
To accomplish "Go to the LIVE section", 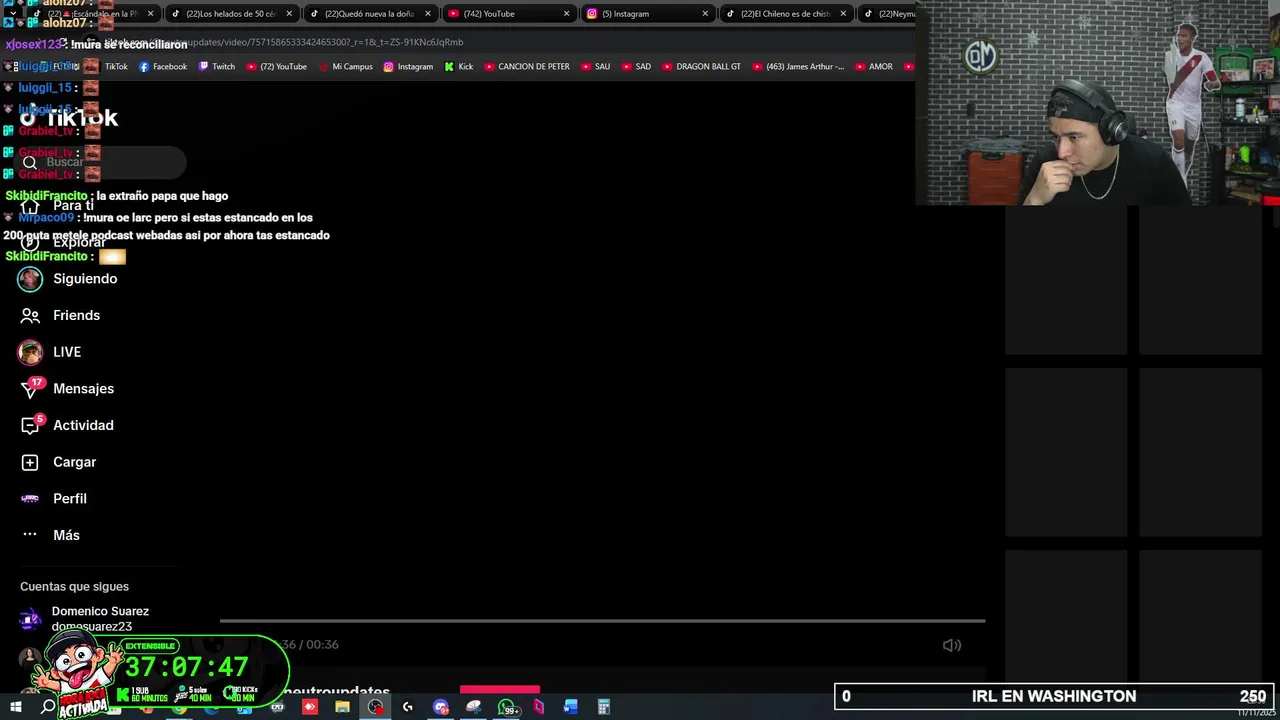I will pyautogui.click(x=49, y=352).
